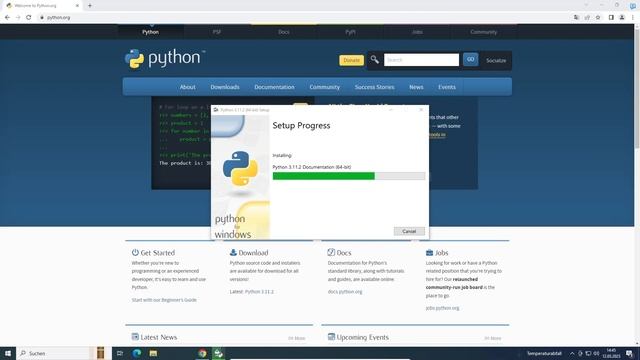Open the About menu item

point(188,87)
